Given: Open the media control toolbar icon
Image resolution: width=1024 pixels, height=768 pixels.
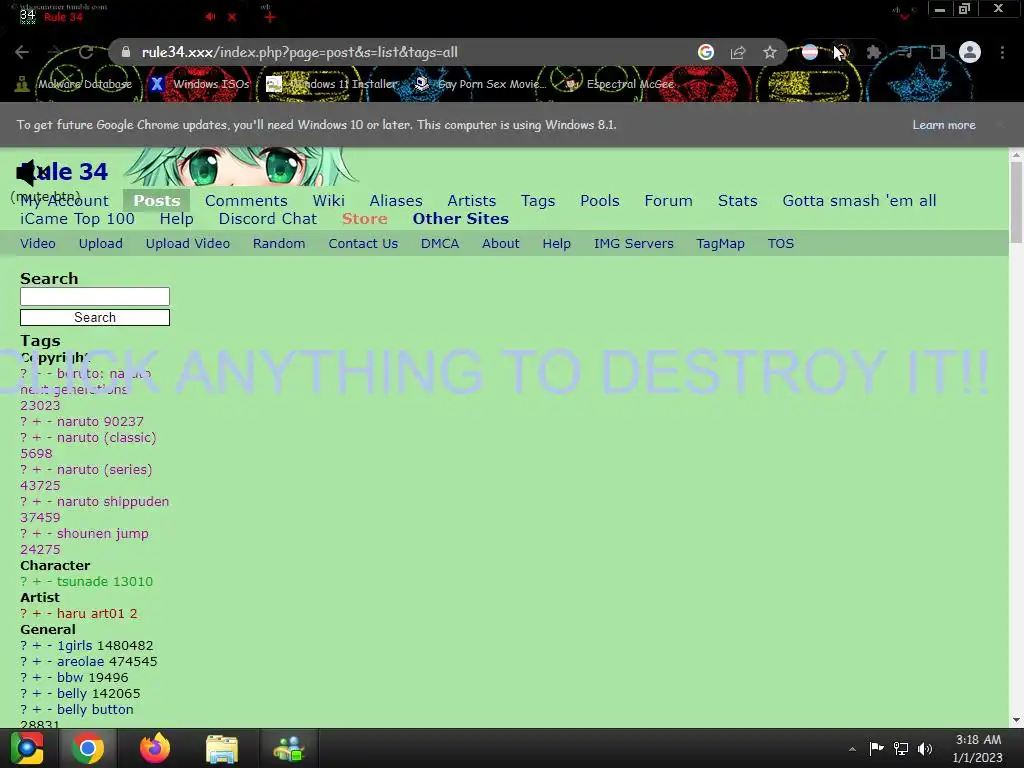Looking at the screenshot, I should [905, 52].
